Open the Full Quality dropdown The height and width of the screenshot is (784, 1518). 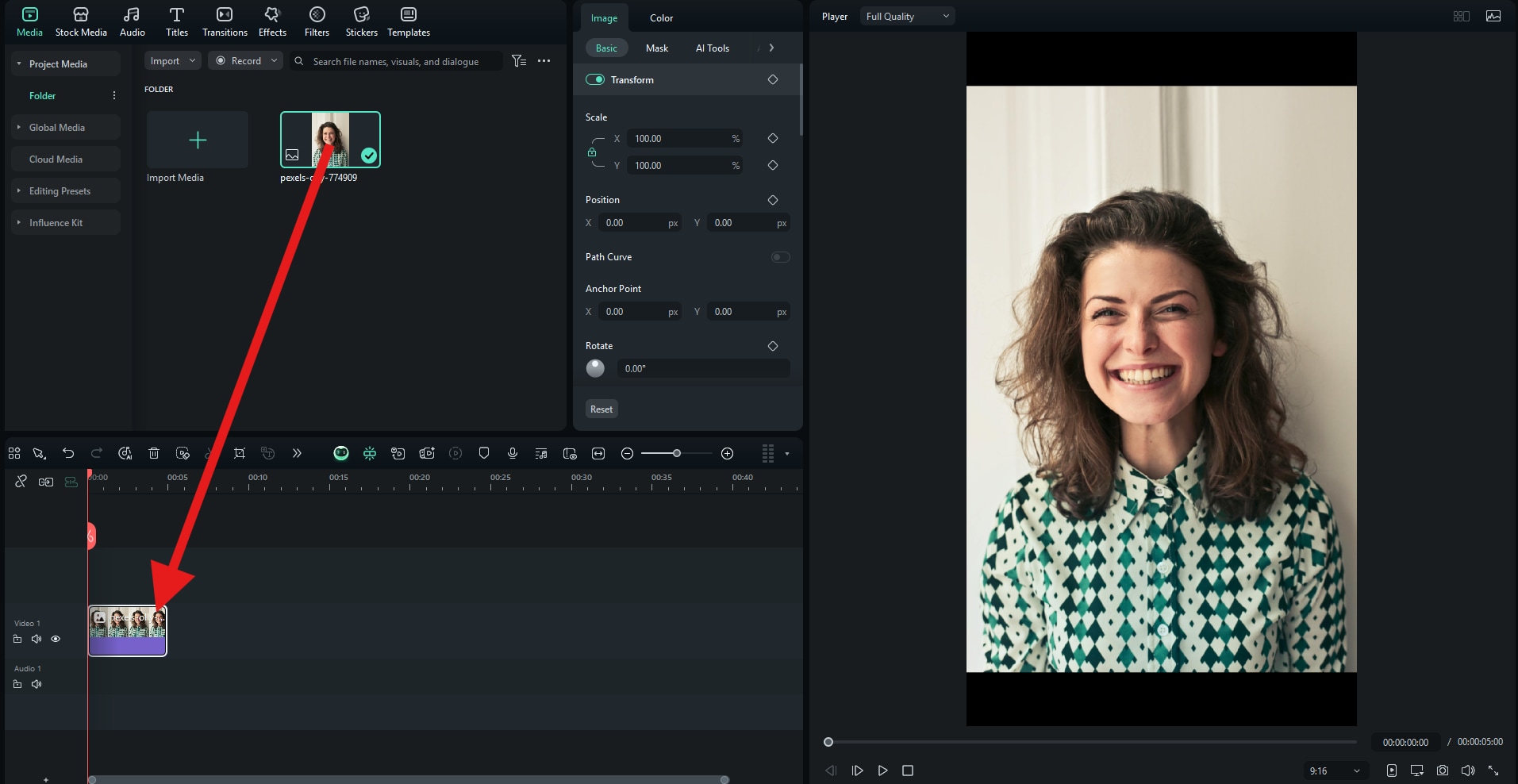click(907, 17)
